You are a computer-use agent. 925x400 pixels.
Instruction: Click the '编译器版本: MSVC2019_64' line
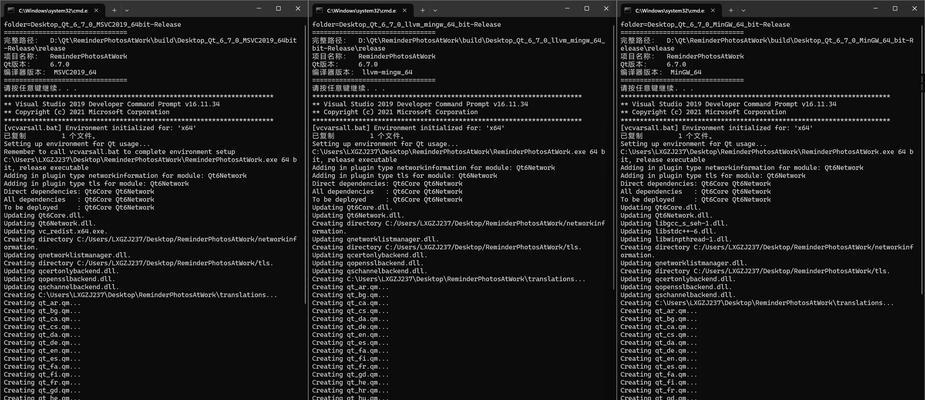click(50, 72)
